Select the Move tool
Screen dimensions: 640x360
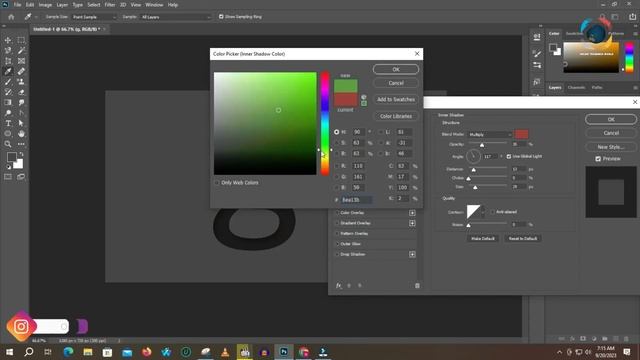click(8, 40)
